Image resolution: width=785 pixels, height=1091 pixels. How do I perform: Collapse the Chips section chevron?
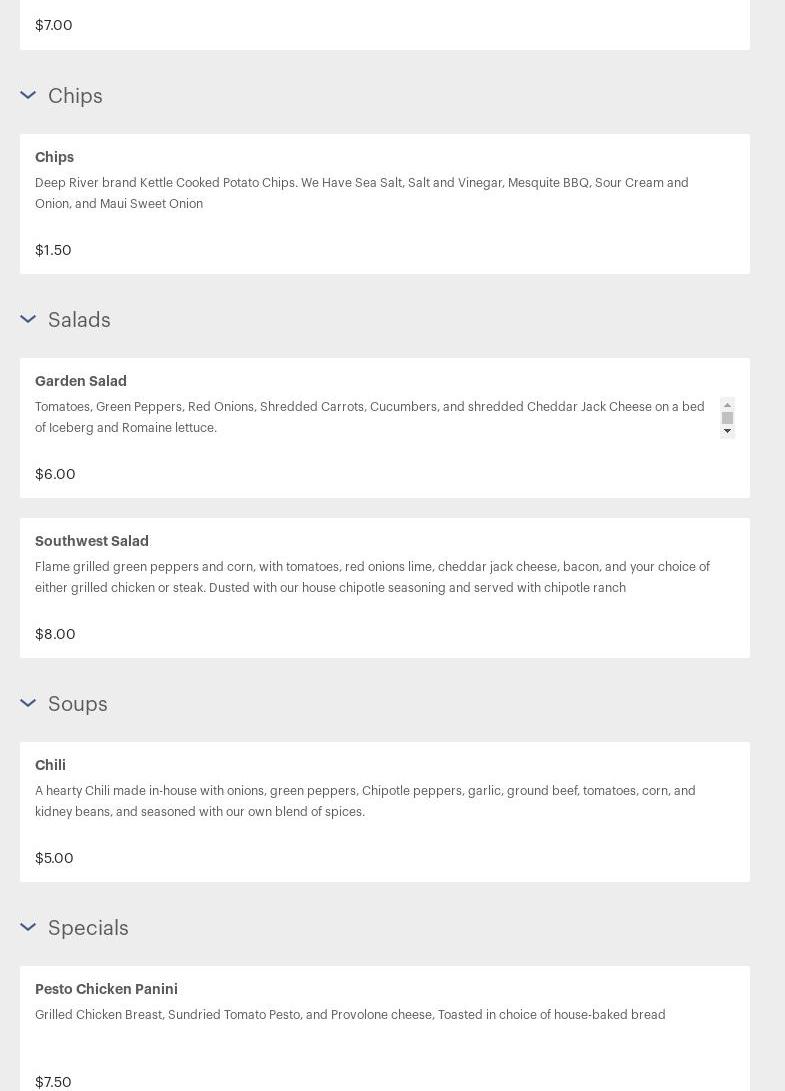click(x=28, y=96)
